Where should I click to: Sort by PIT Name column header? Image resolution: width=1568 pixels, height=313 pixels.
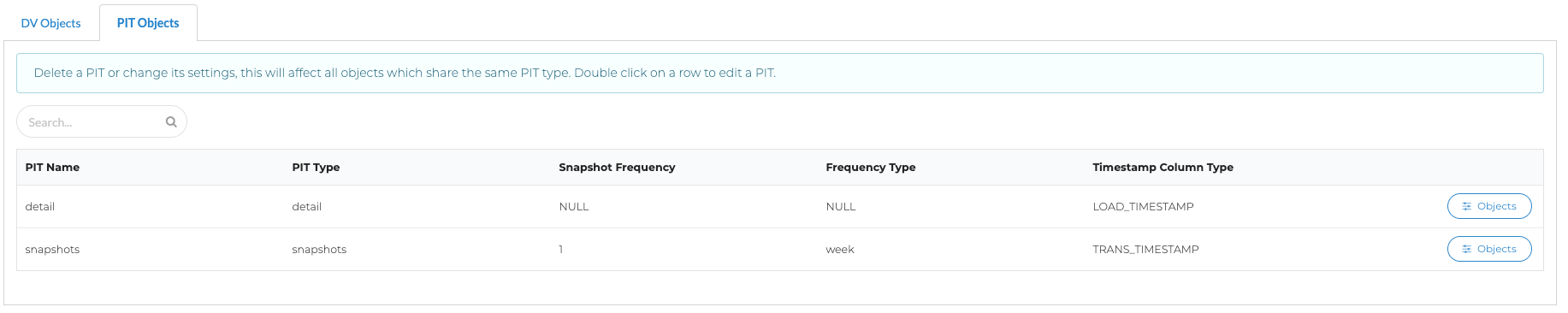[52, 167]
